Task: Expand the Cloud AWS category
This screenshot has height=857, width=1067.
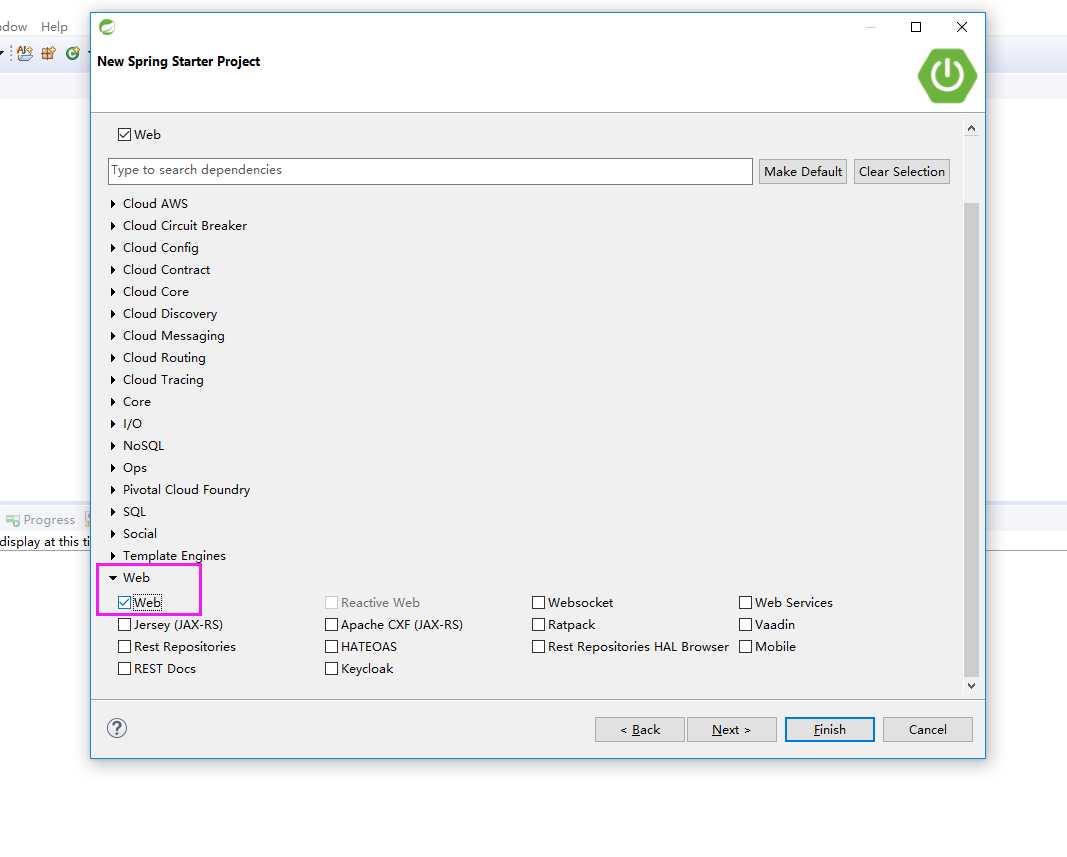Action: 113,204
